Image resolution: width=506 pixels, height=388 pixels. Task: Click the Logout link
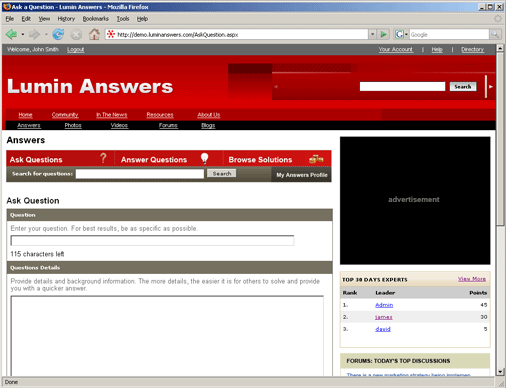tap(75, 50)
